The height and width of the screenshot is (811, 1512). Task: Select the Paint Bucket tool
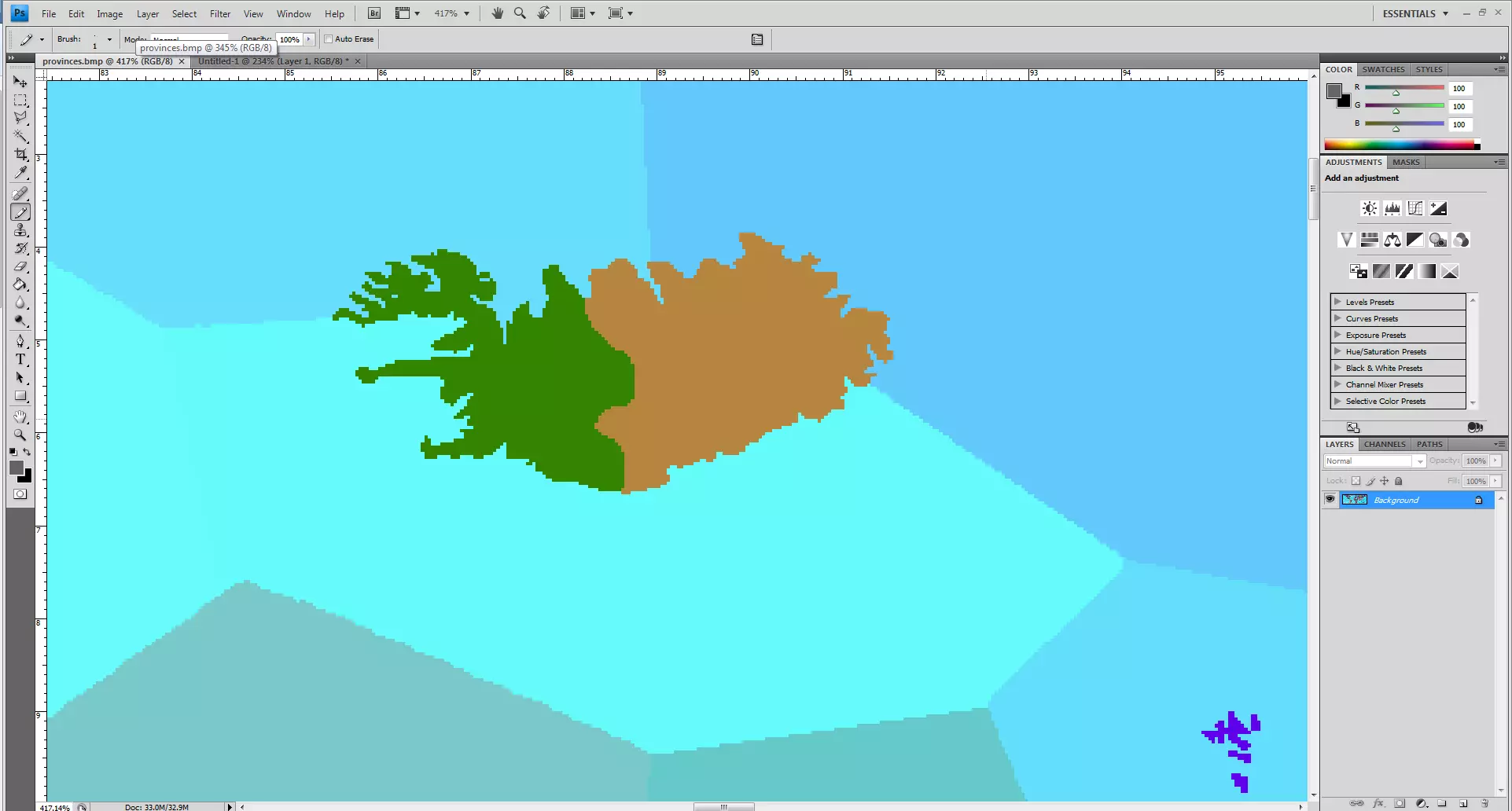click(x=20, y=284)
